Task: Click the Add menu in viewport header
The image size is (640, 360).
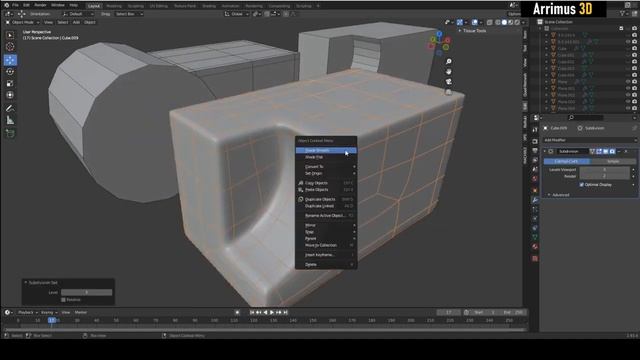Action: [x=76, y=22]
